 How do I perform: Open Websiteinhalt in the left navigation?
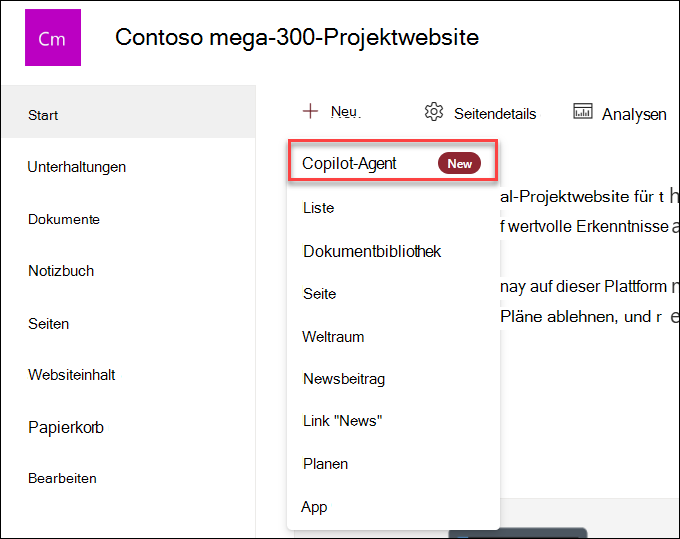(72, 375)
